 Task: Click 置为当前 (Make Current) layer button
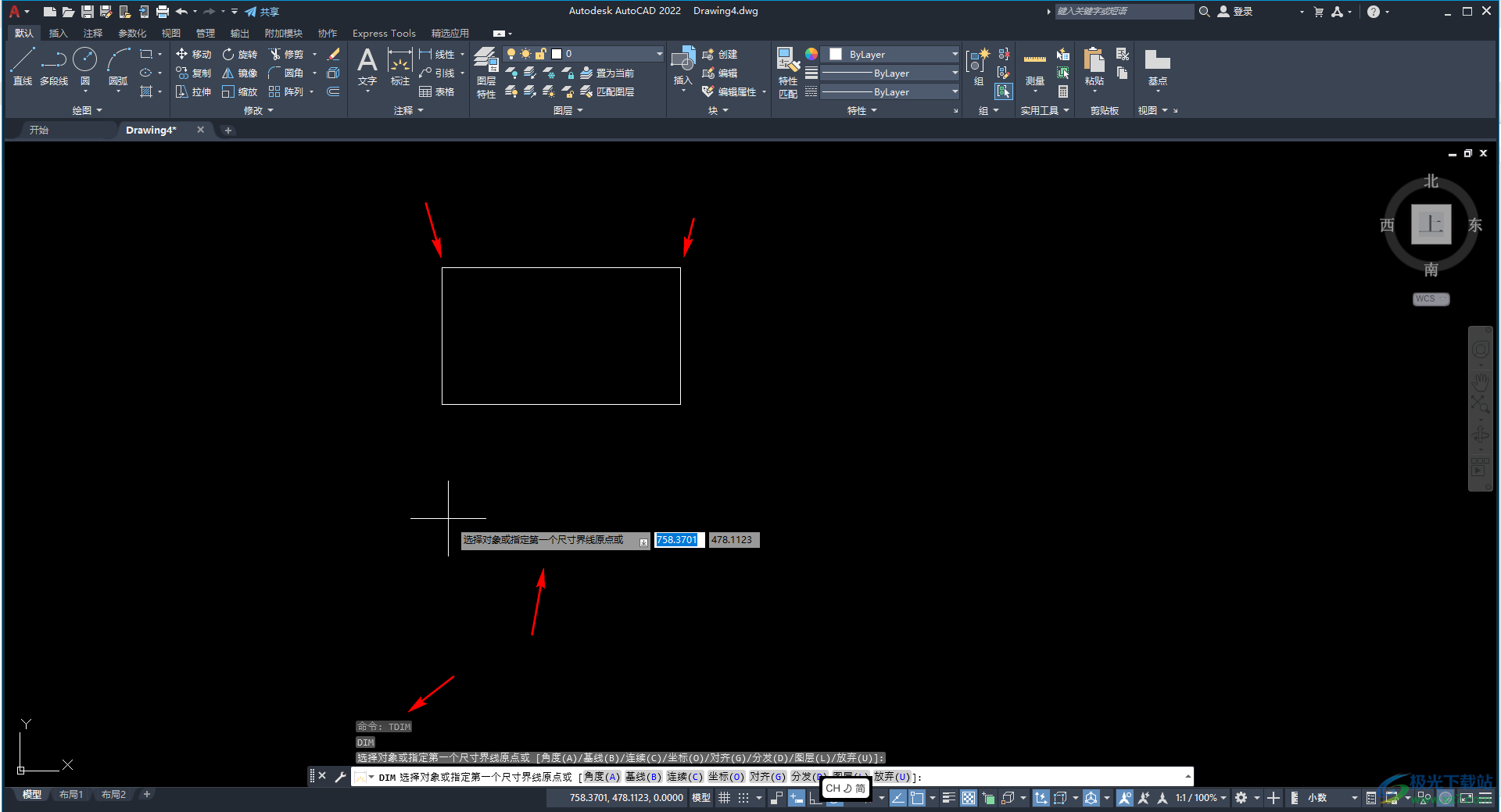point(607,73)
